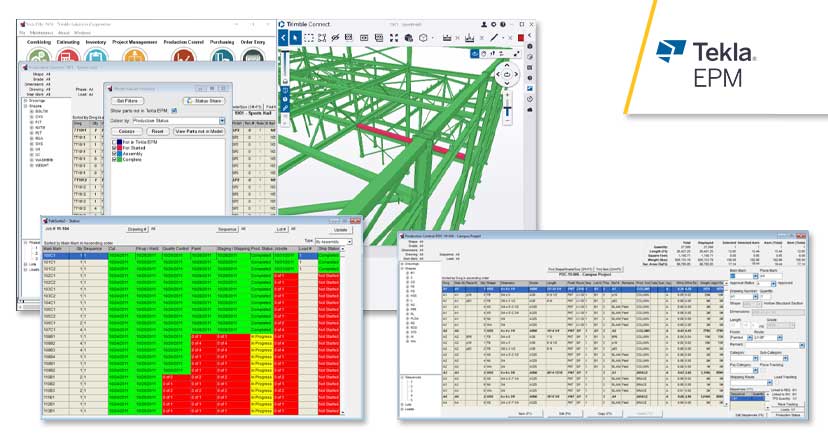Open the Project Management module icon
828x442 pixels.
(134, 55)
